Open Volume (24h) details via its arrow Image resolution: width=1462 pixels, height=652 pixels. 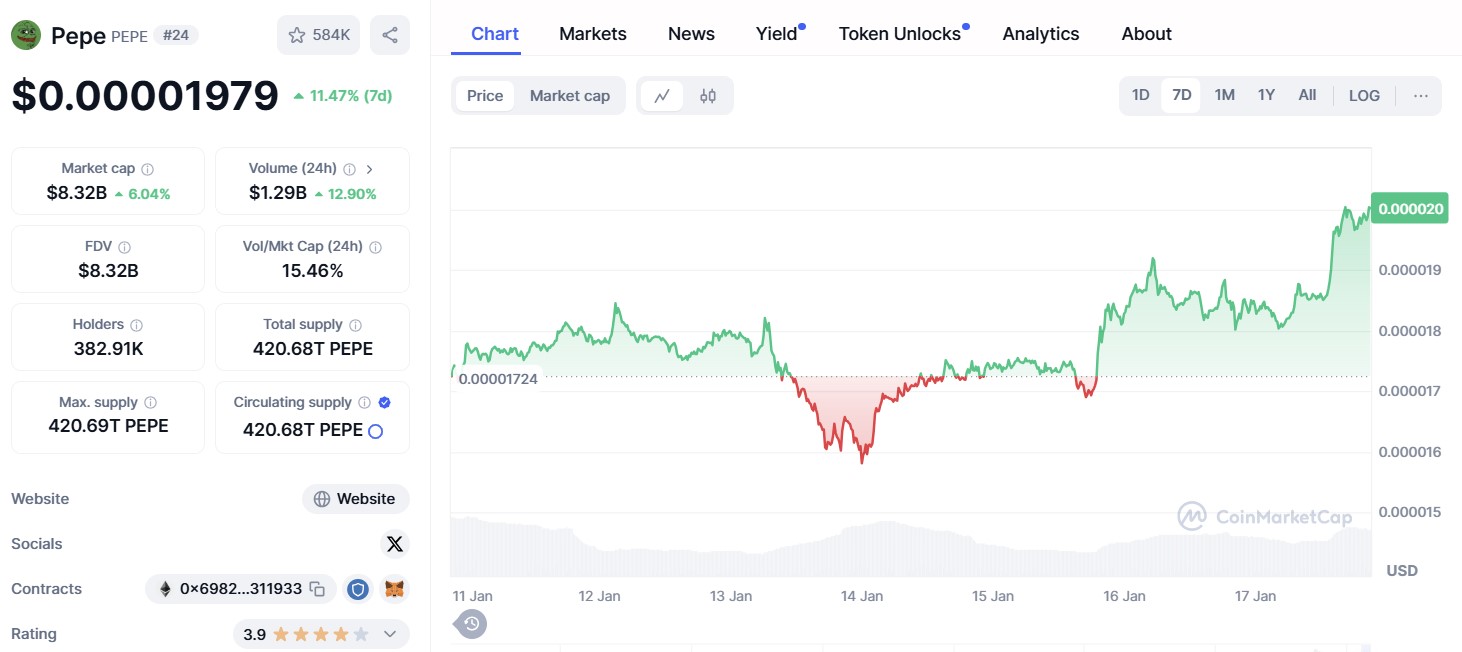click(x=370, y=168)
